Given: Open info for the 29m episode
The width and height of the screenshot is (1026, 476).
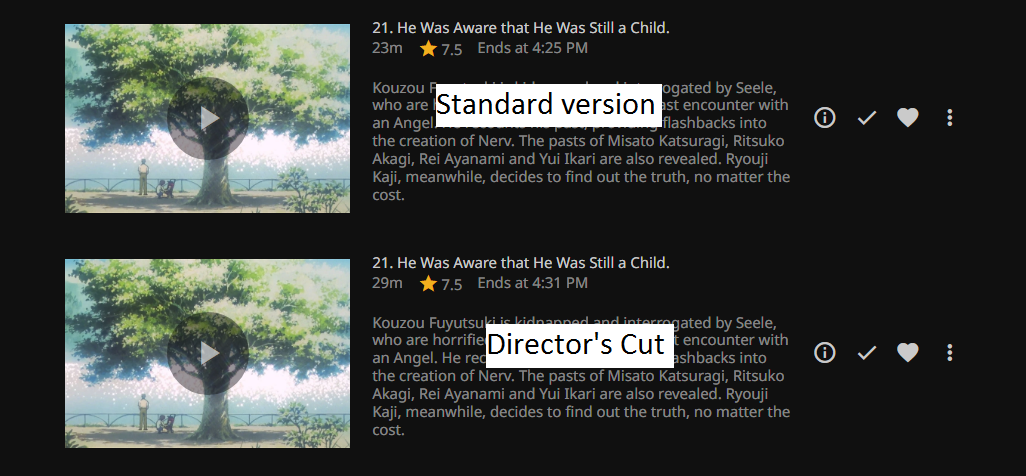Looking at the screenshot, I should (825, 353).
